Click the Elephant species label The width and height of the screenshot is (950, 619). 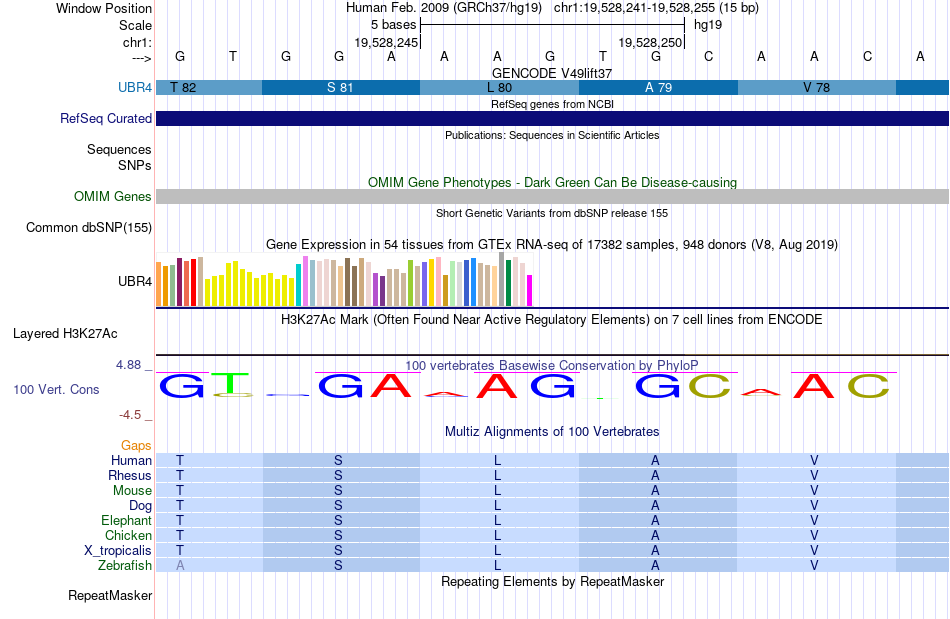(x=127, y=520)
